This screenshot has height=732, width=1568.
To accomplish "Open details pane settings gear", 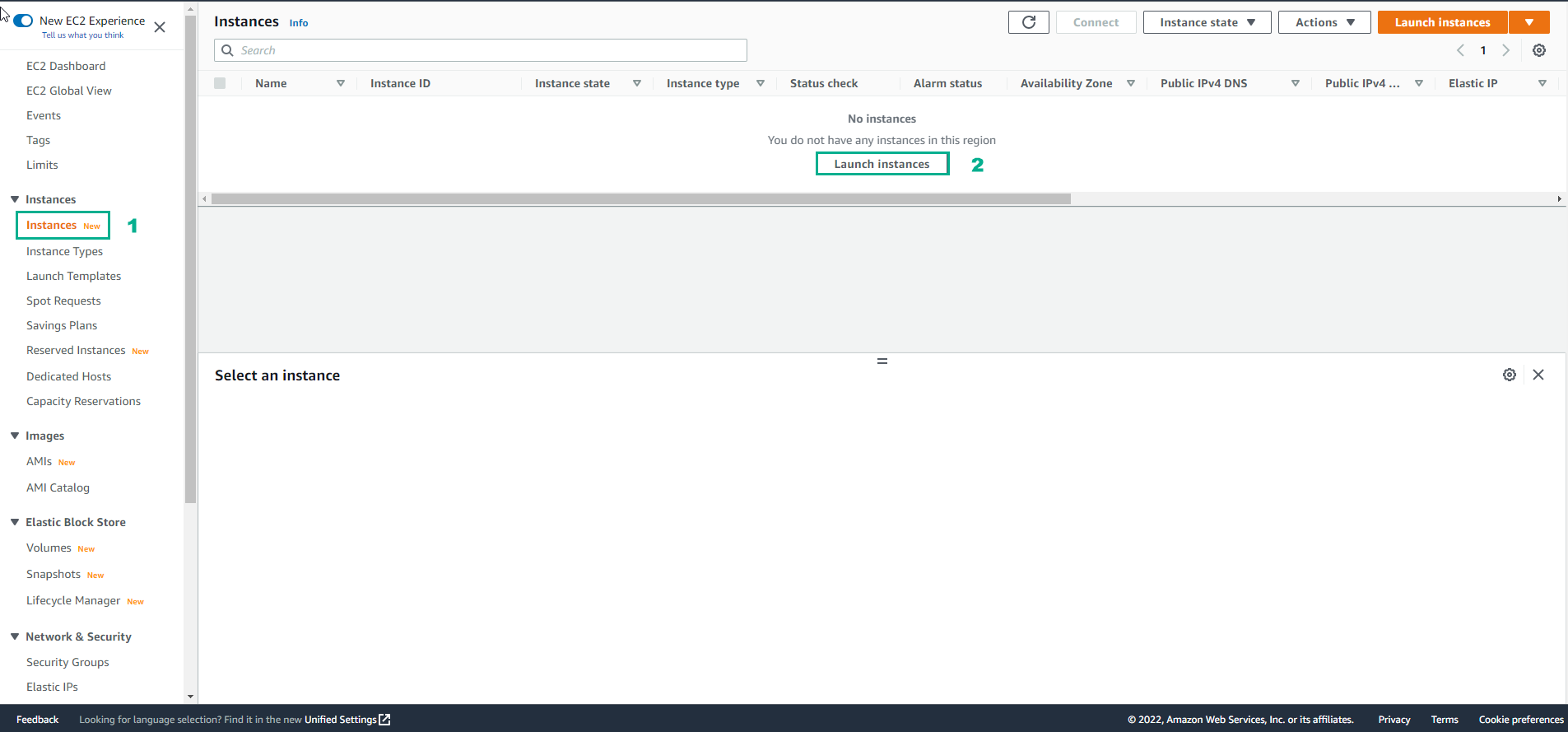I will coord(1509,375).
